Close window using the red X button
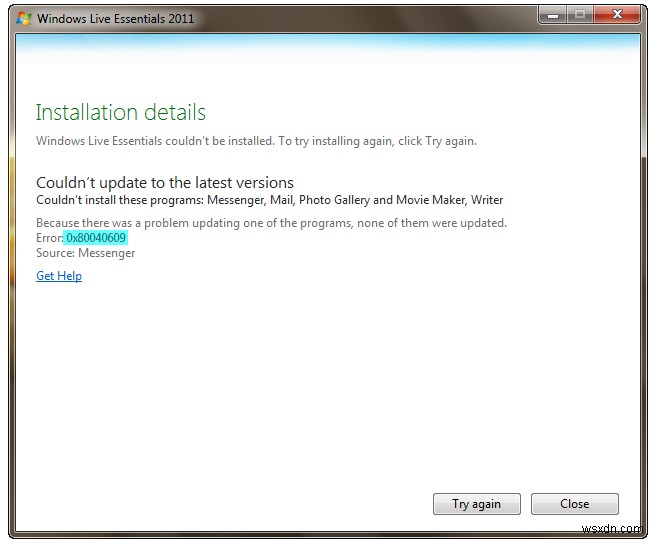Screen dimensions: 655x539 click(x=617, y=15)
